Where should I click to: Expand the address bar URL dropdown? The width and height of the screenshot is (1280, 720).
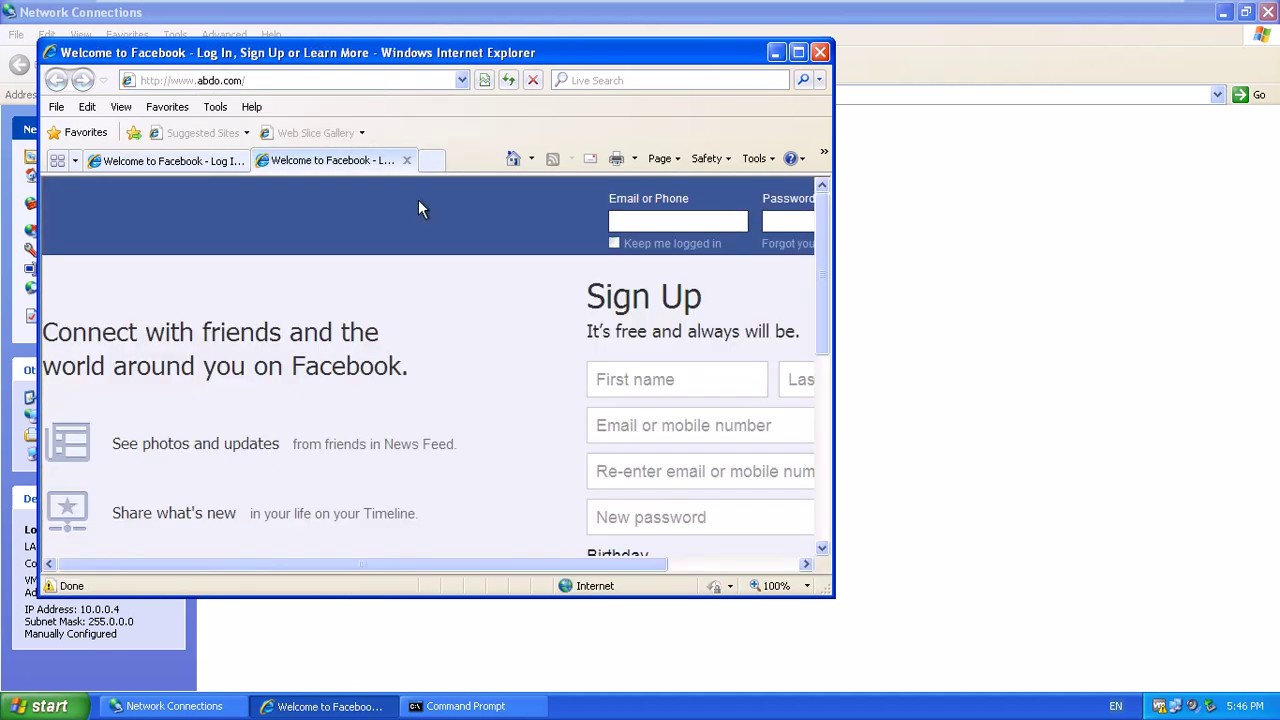tap(461, 80)
